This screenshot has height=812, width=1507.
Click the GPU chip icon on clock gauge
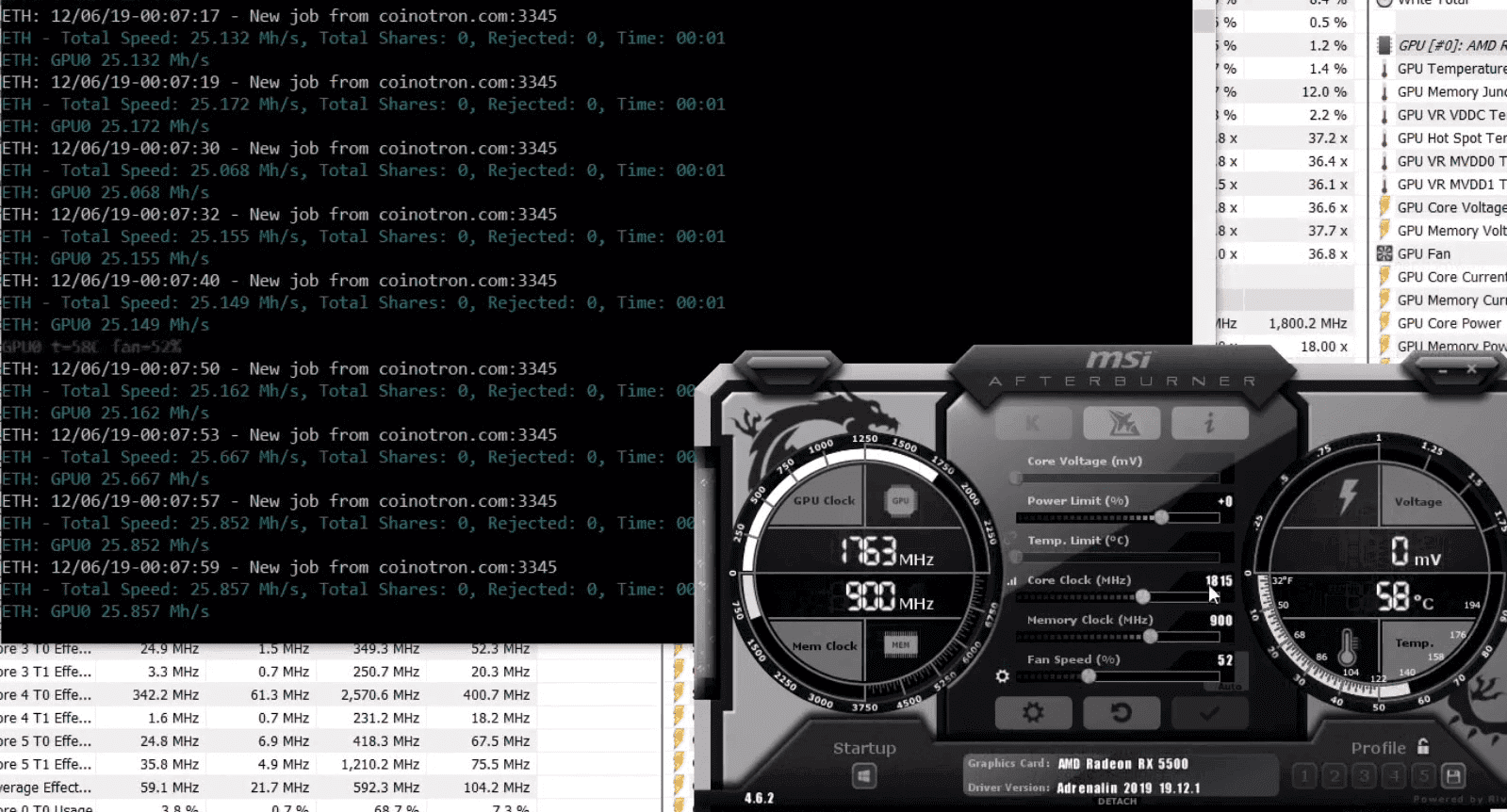point(901,501)
